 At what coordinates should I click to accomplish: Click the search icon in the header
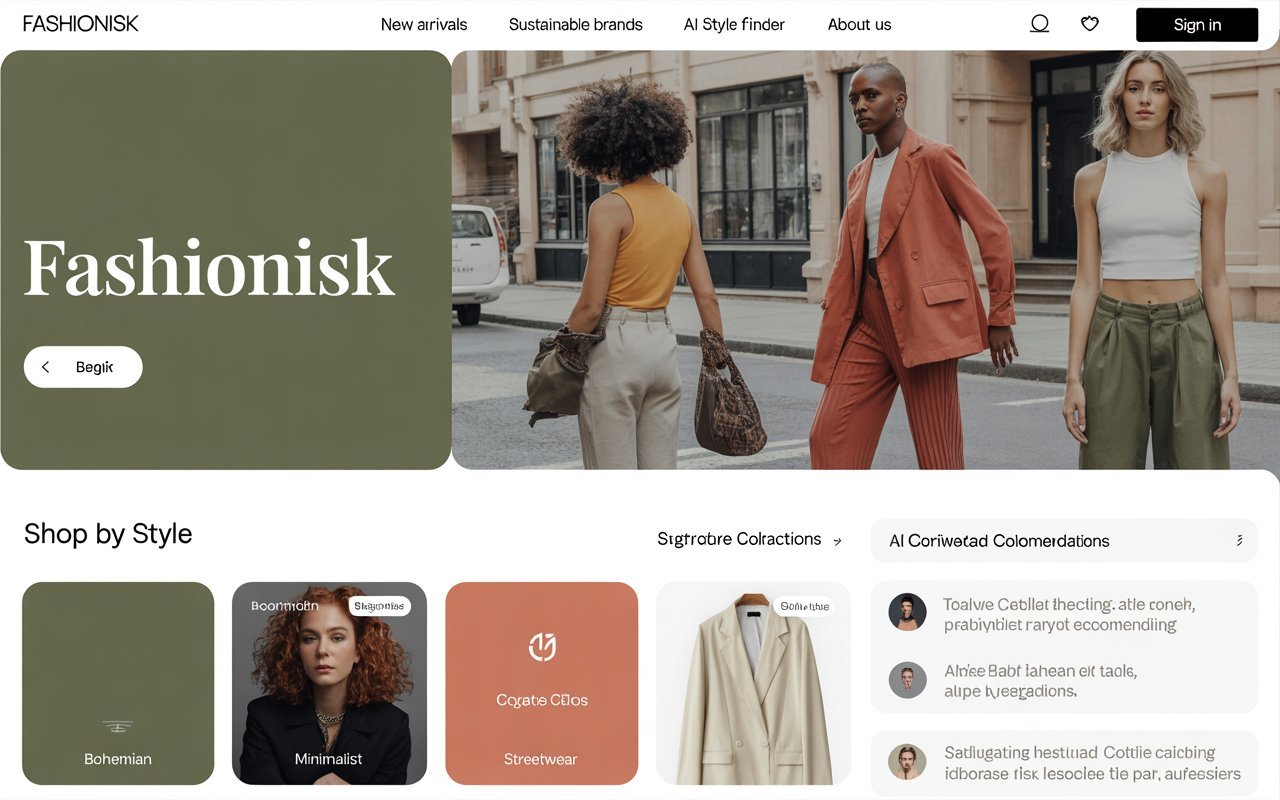point(1040,23)
